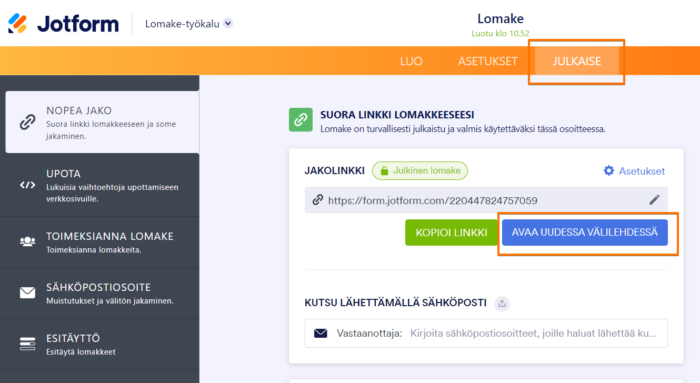The image size is (700, 383).
Task: Click the form URL field
Action: click(x=486, y=200)
